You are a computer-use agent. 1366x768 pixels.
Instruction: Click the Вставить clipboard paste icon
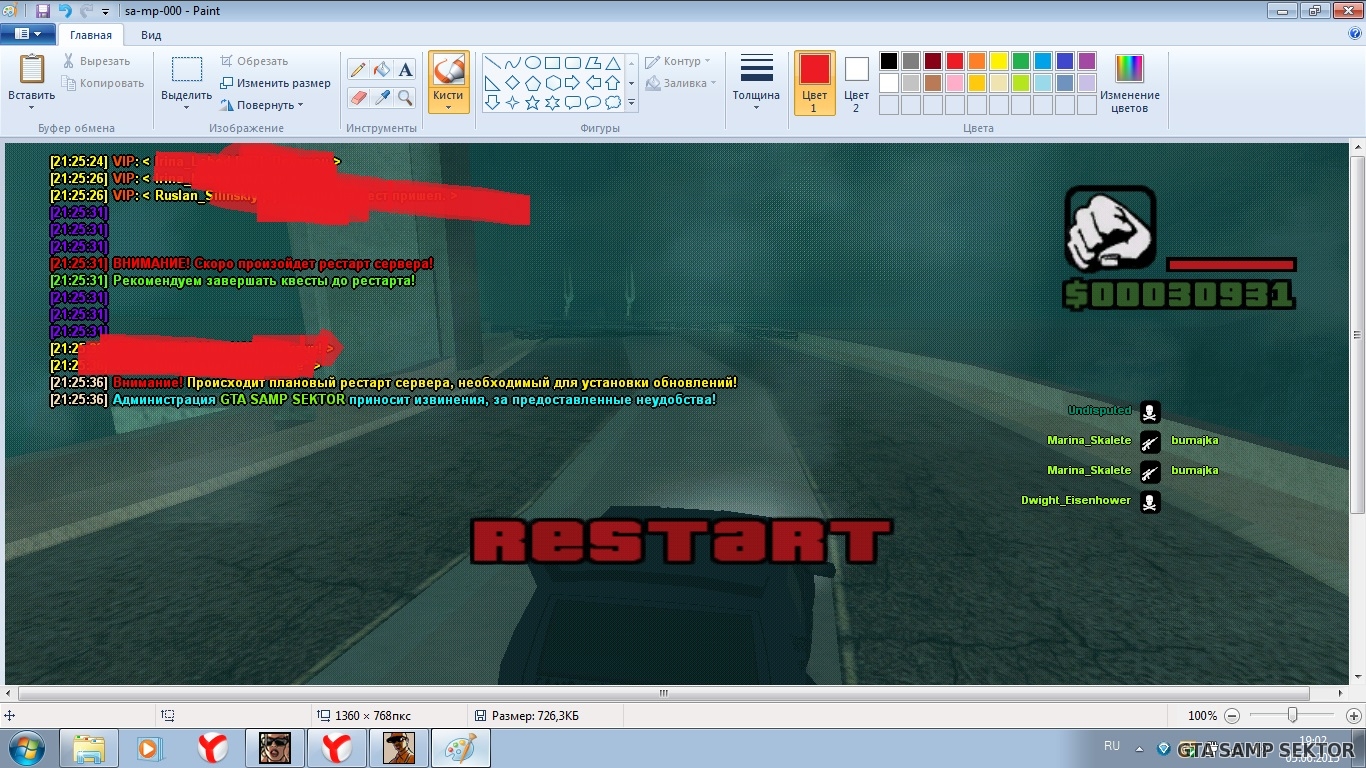32,69
